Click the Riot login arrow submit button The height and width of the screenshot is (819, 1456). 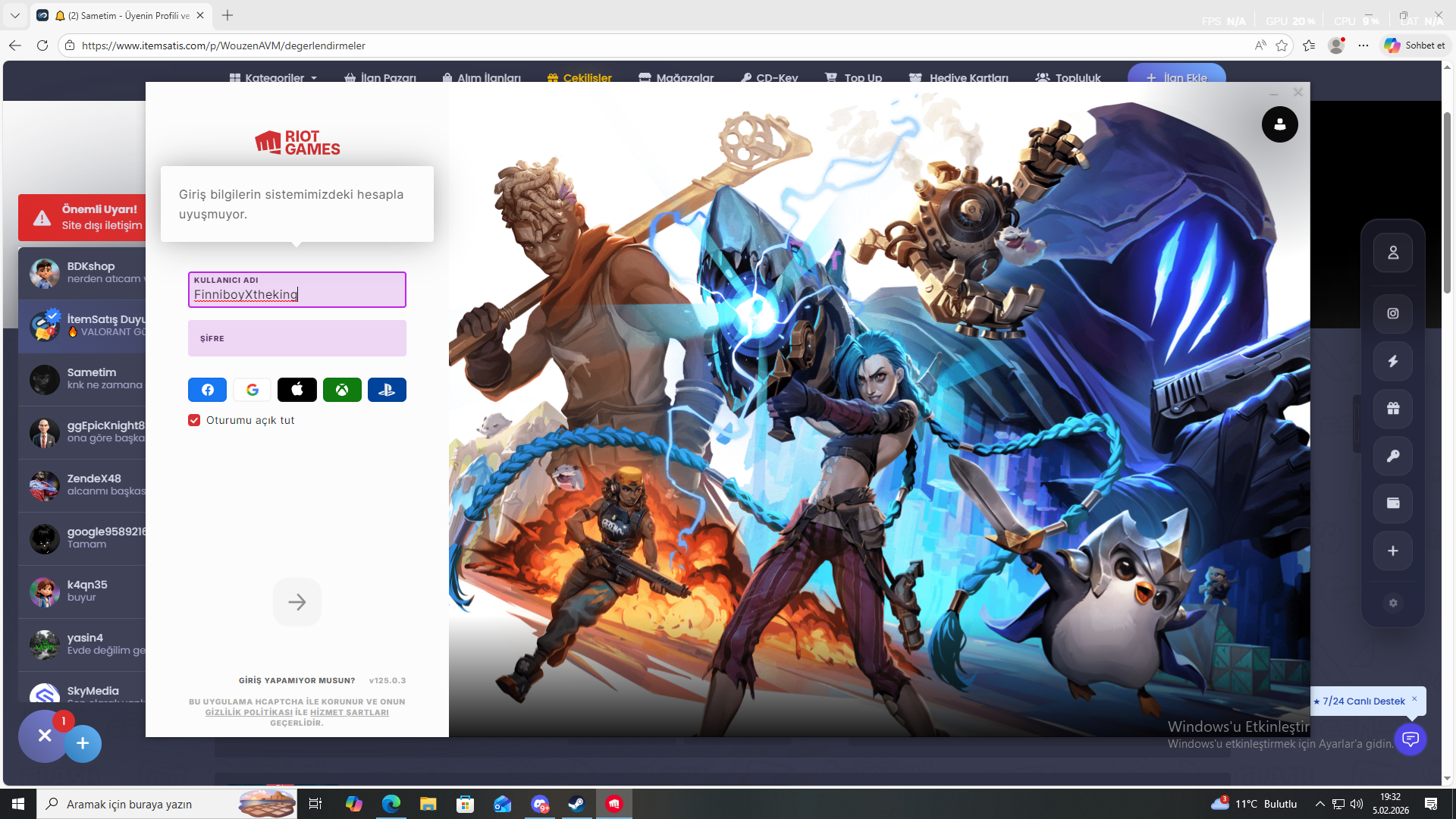[297, 602]
